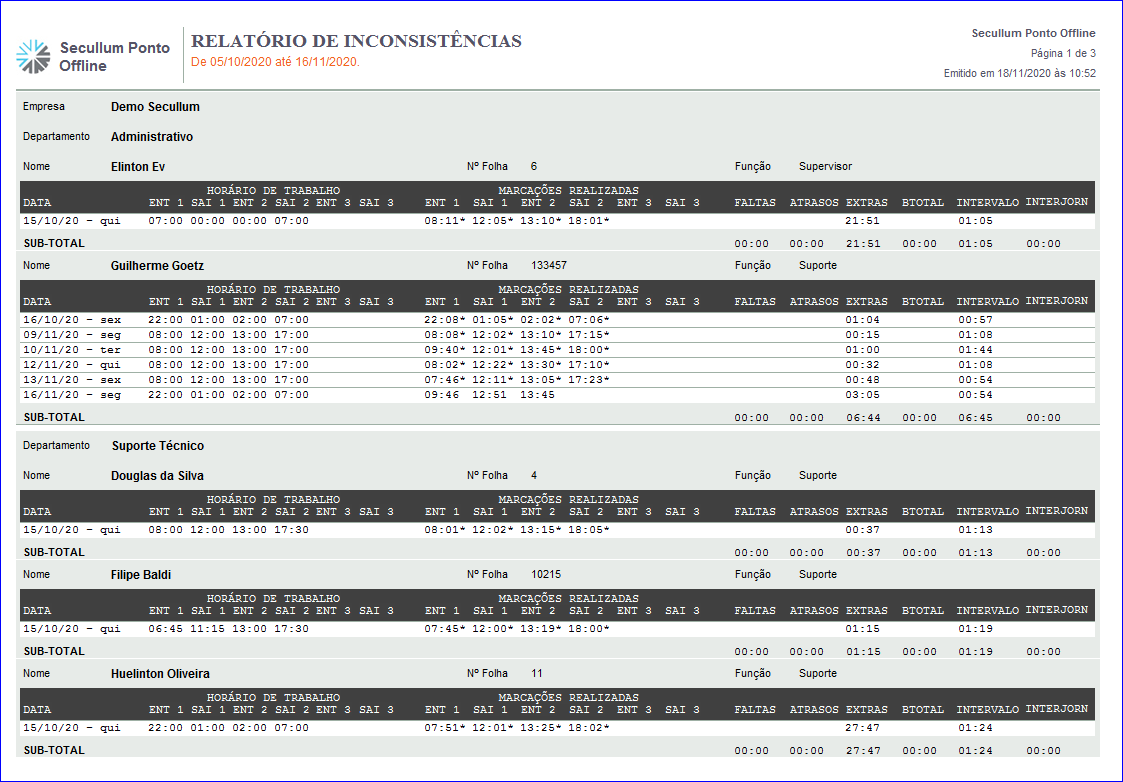Select employee name Elinton Ev
Image resolution: width=1123 pixels, height=782 pixels.
coord(138,167)
